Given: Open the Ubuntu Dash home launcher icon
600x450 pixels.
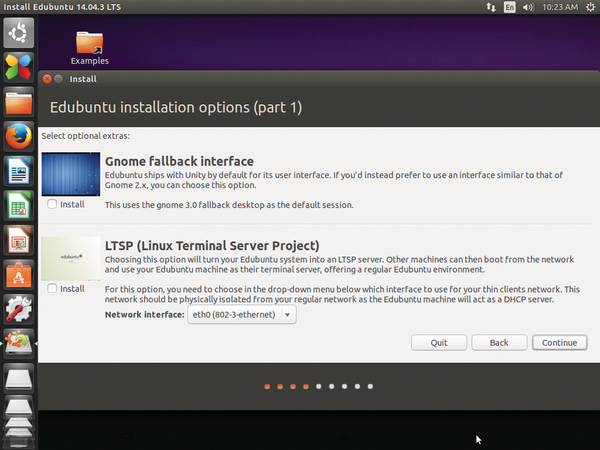Looking at the screenshot, I should (18, 33).
